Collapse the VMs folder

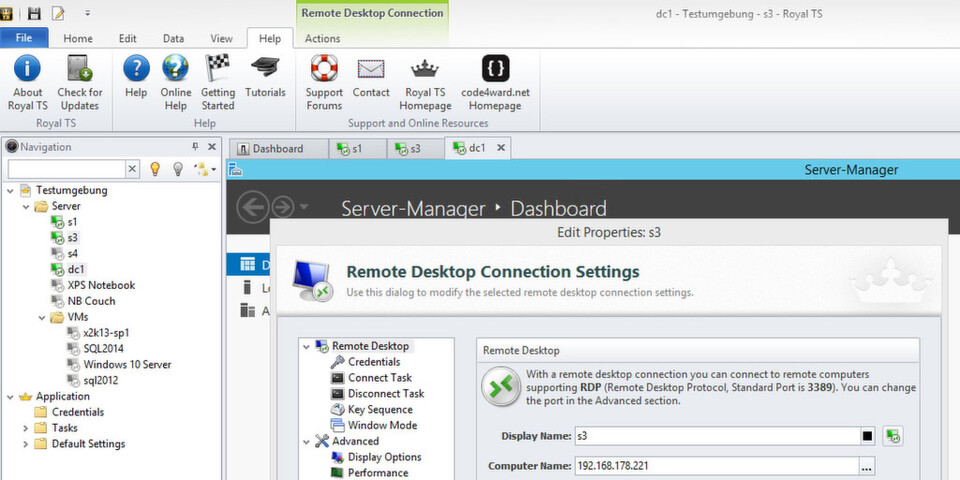click(42, 318)
